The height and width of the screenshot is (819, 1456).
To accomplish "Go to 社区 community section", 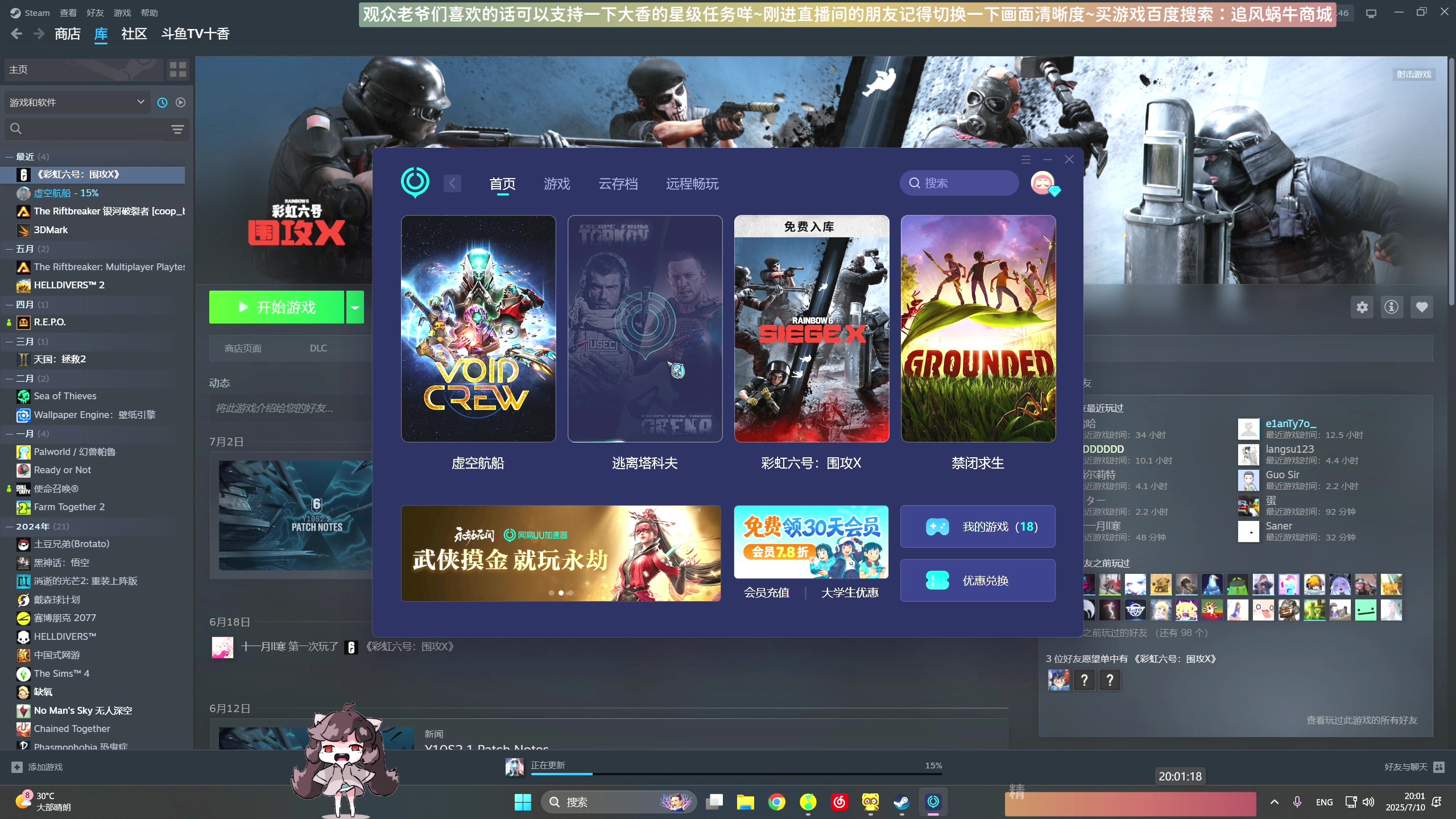I will (134, 34).
